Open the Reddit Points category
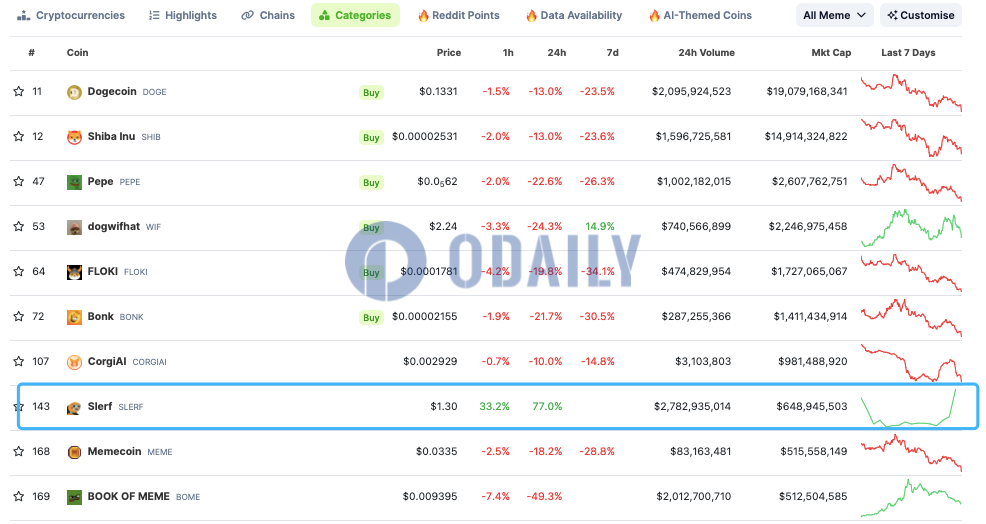The height and width of the screenshot is (524, 986). (x=458, y=15)
